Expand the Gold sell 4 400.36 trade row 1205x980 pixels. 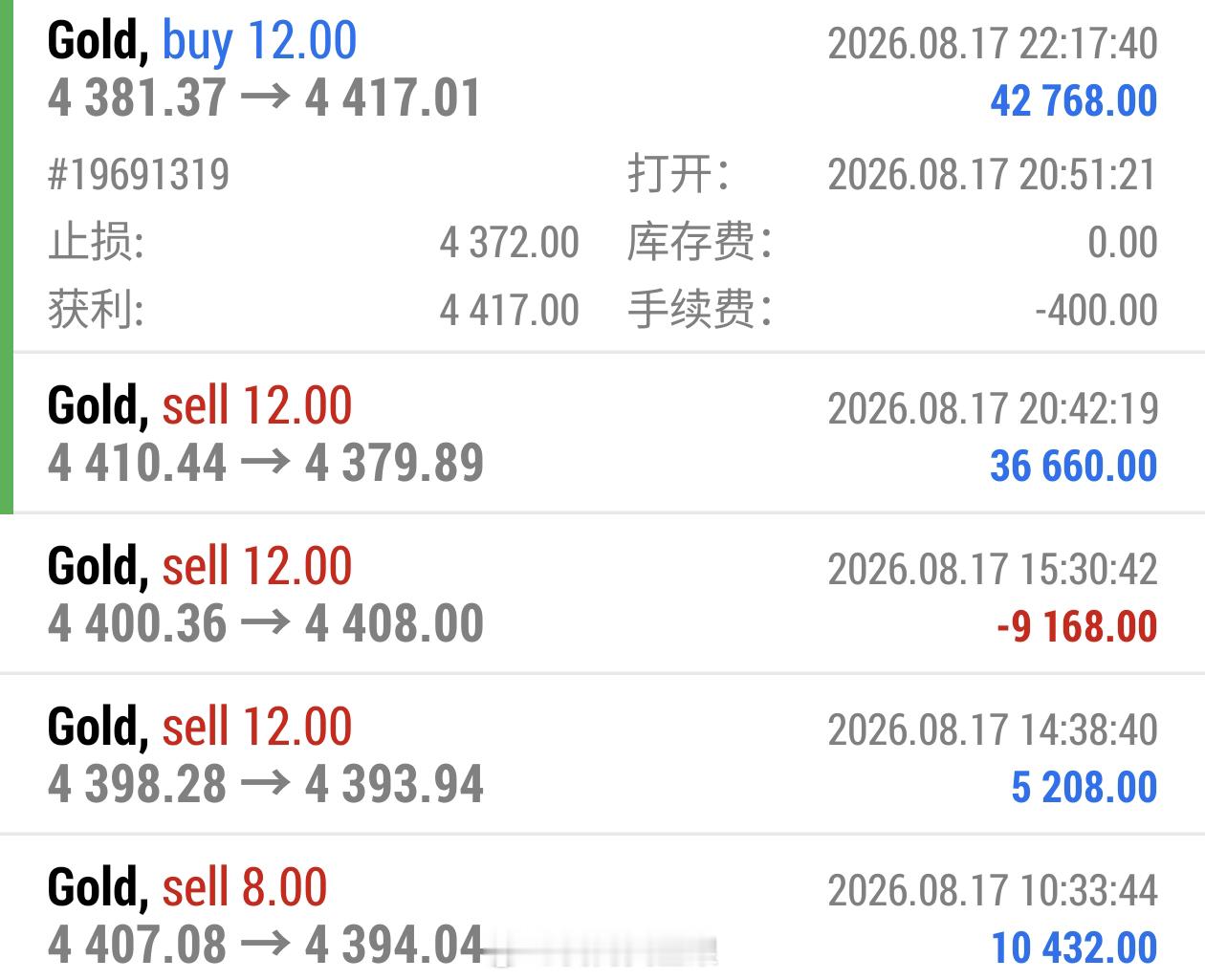pos(602,595)
